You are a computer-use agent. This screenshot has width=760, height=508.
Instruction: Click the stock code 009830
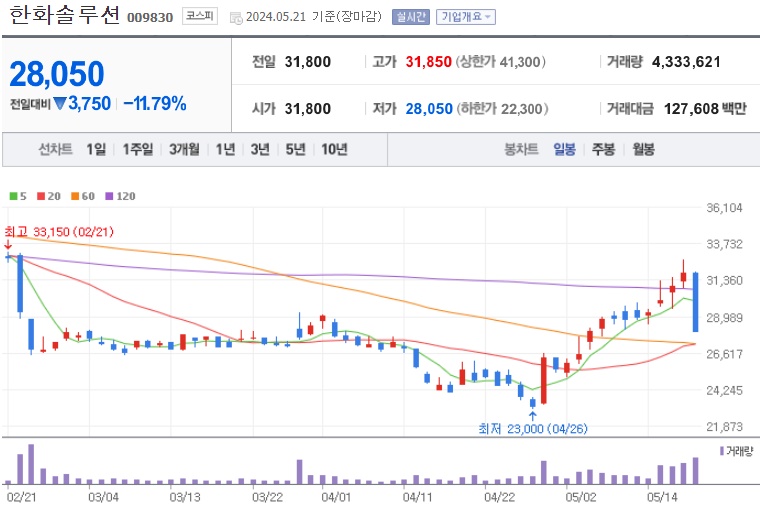(x=150, y=17)
